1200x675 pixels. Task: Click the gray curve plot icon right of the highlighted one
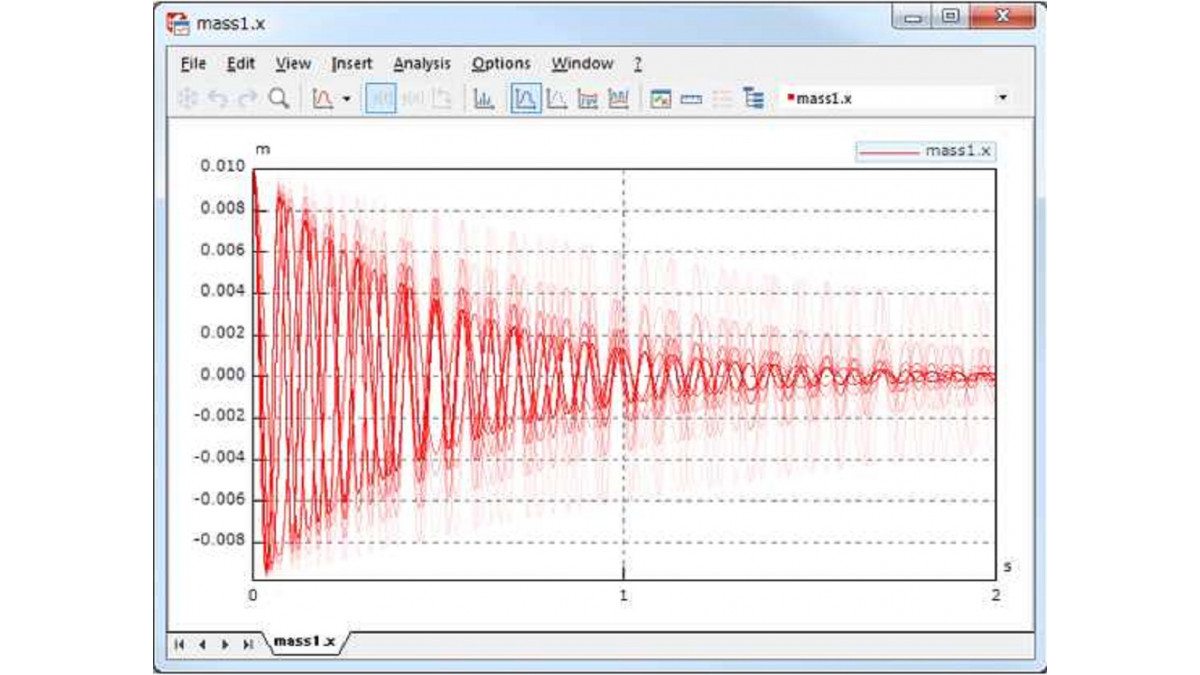[x=557, y=98]
